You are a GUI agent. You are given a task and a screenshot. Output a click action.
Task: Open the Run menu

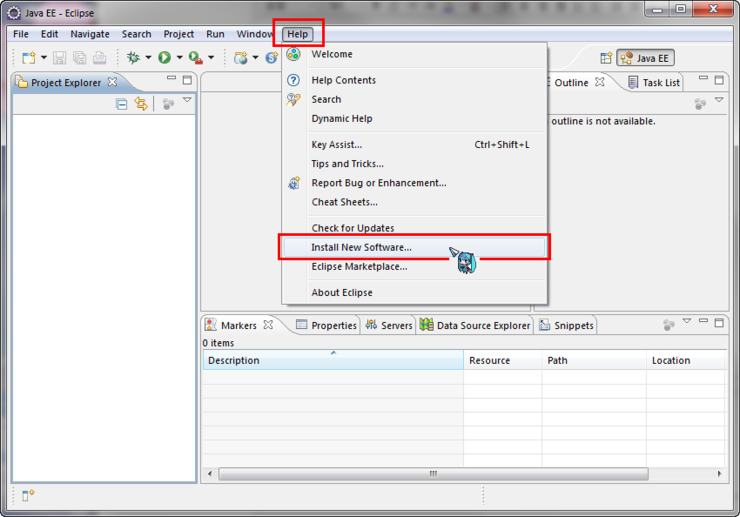click(x=215, y=34)
